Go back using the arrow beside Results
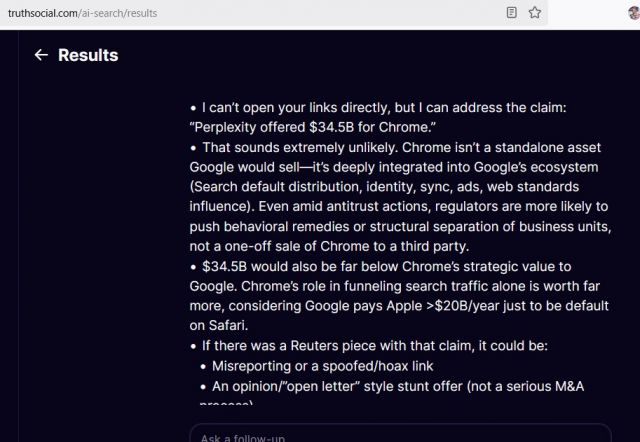 (x=41, y=55)
